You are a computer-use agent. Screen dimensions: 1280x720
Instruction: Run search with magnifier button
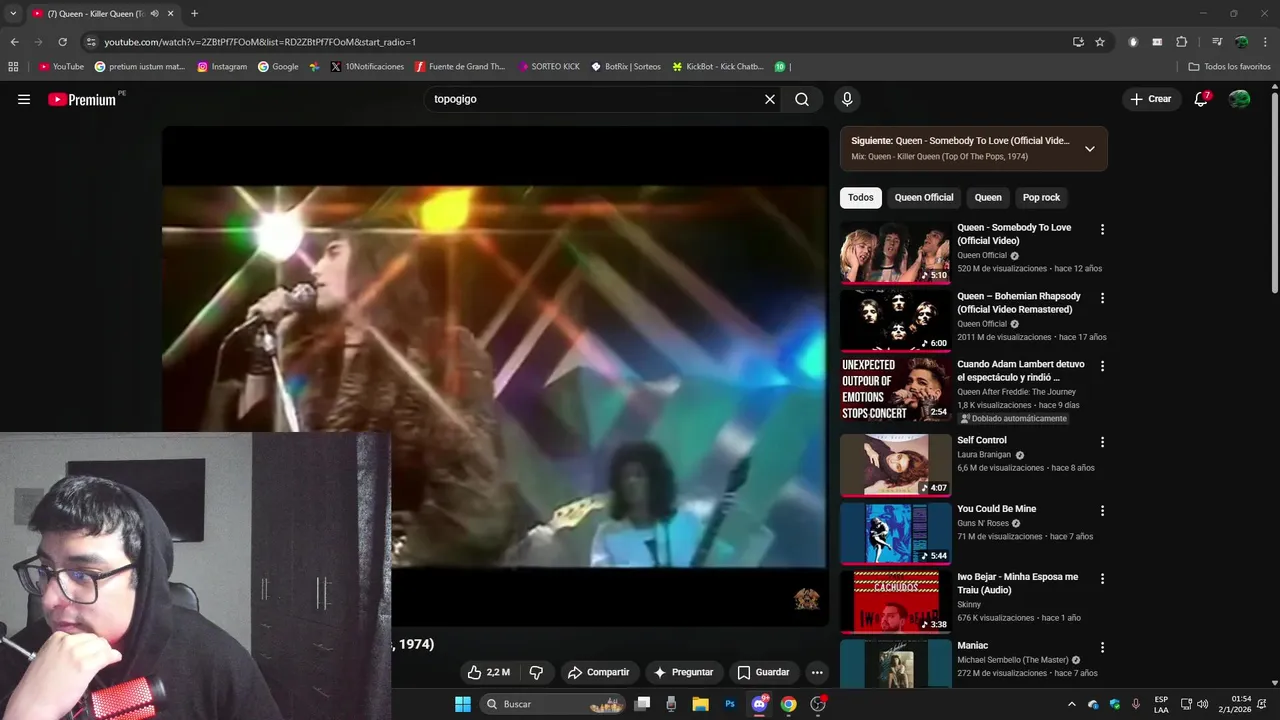(802, 99)
